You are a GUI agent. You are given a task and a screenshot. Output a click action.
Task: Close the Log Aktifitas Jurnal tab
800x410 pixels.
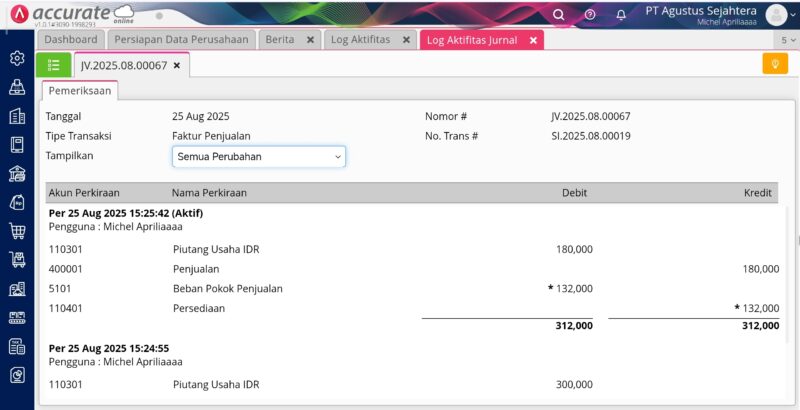click(x=533, y=40)
